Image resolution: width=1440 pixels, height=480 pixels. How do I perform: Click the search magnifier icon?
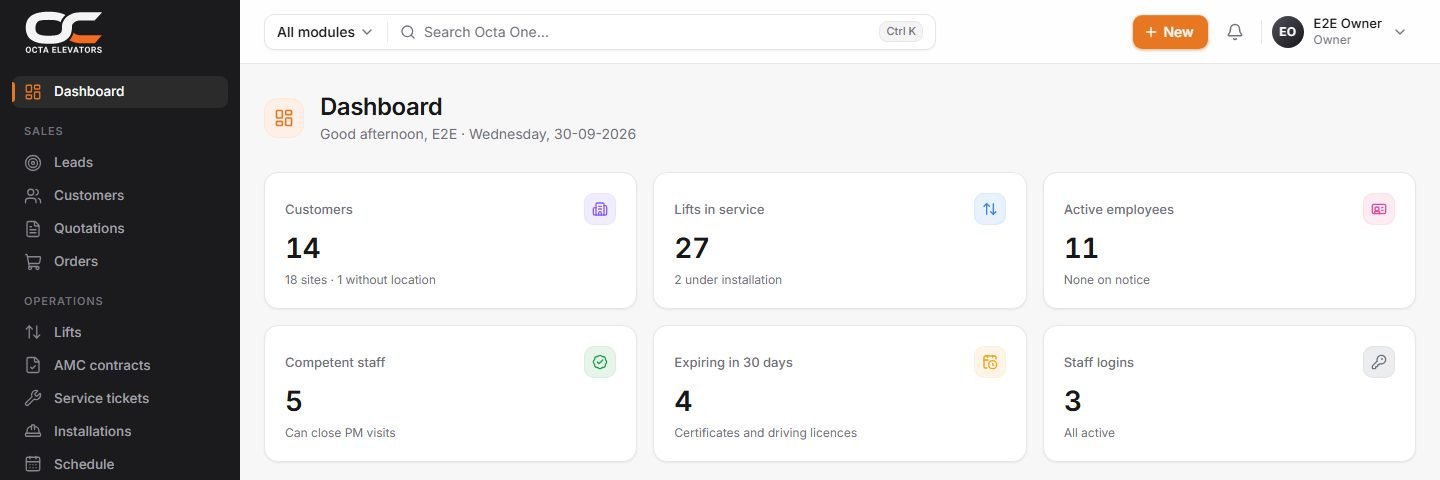coord(408,32)
